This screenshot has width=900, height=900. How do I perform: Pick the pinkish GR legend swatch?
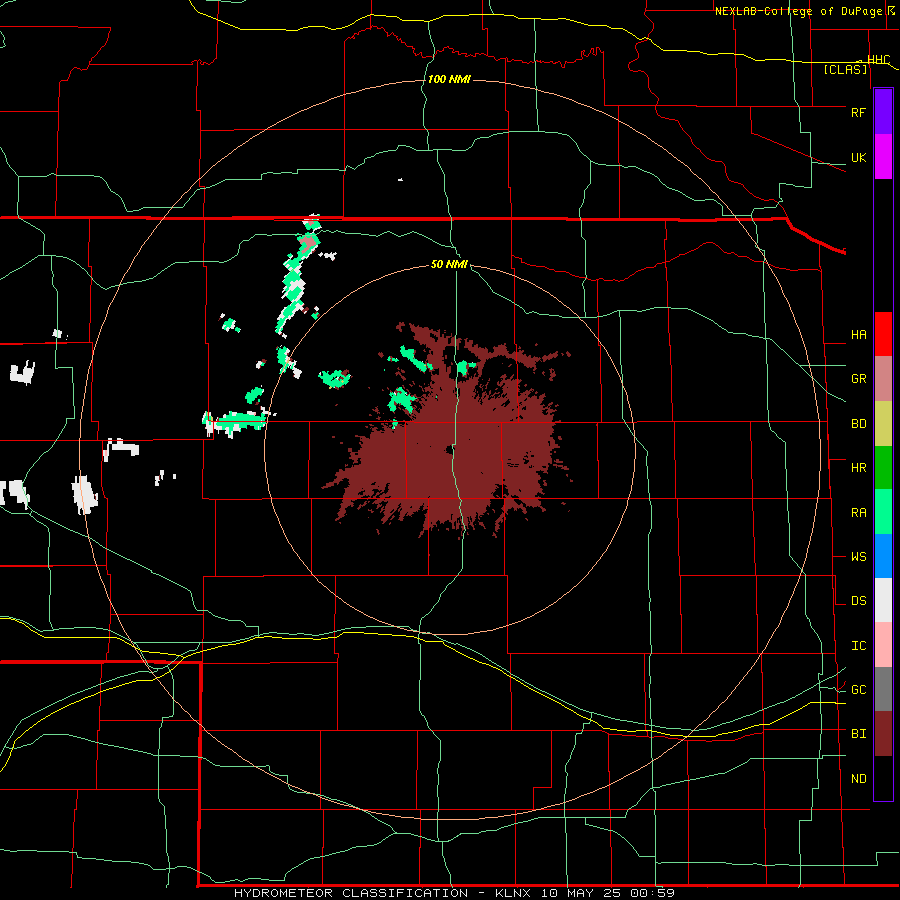[883, 378]
